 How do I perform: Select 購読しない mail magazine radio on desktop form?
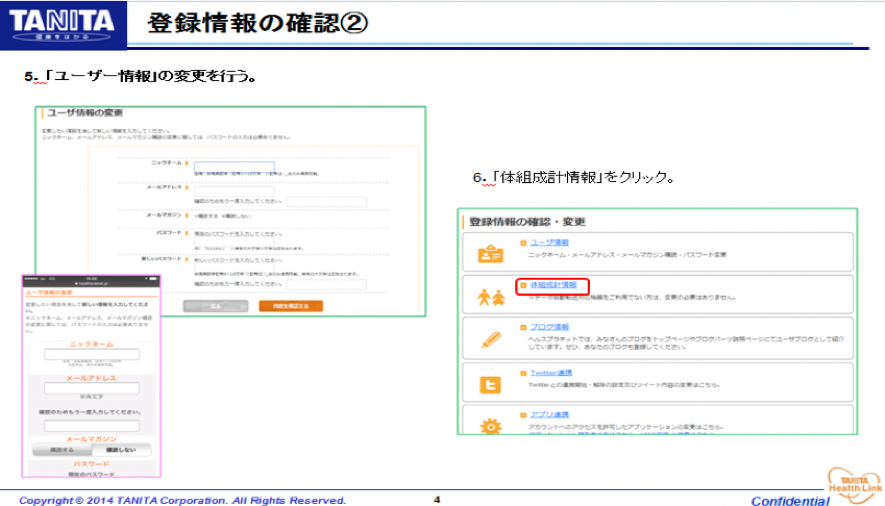click(x=222, y=215)
